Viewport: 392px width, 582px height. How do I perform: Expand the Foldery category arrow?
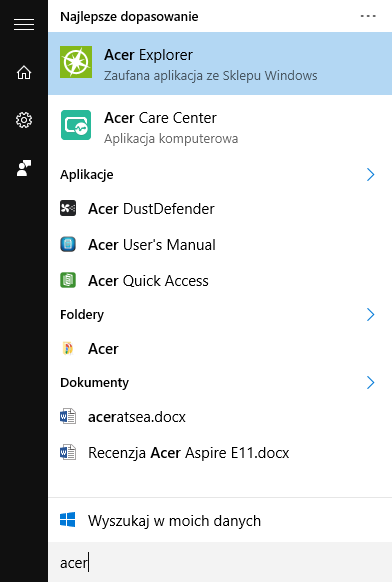click(370, 314)
